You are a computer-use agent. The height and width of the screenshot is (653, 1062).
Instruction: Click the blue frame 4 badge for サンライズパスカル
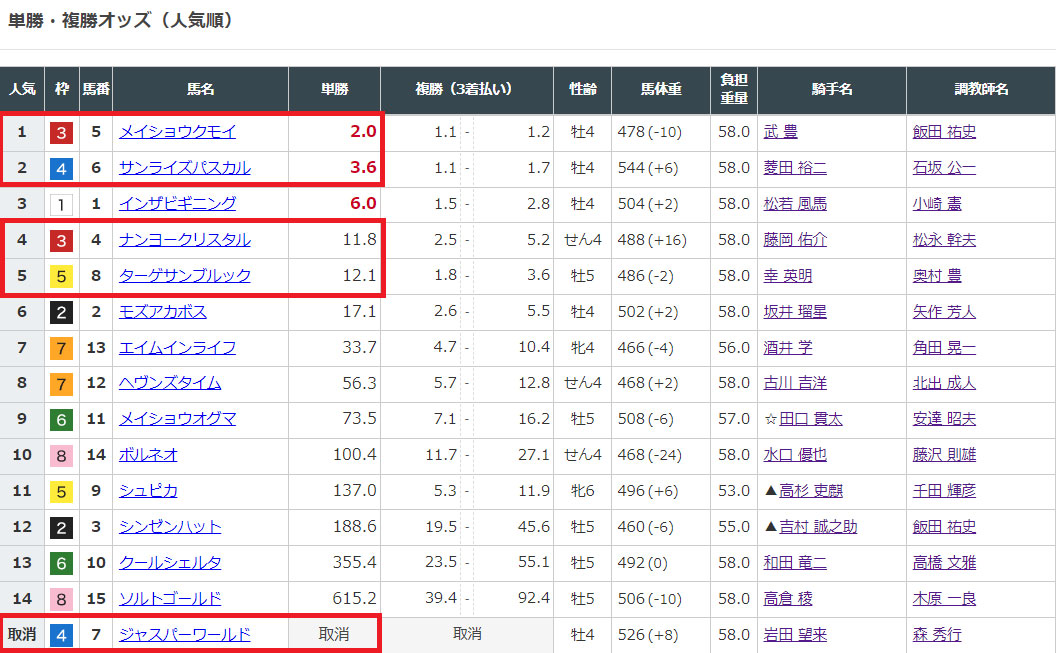tap(62, 168)
